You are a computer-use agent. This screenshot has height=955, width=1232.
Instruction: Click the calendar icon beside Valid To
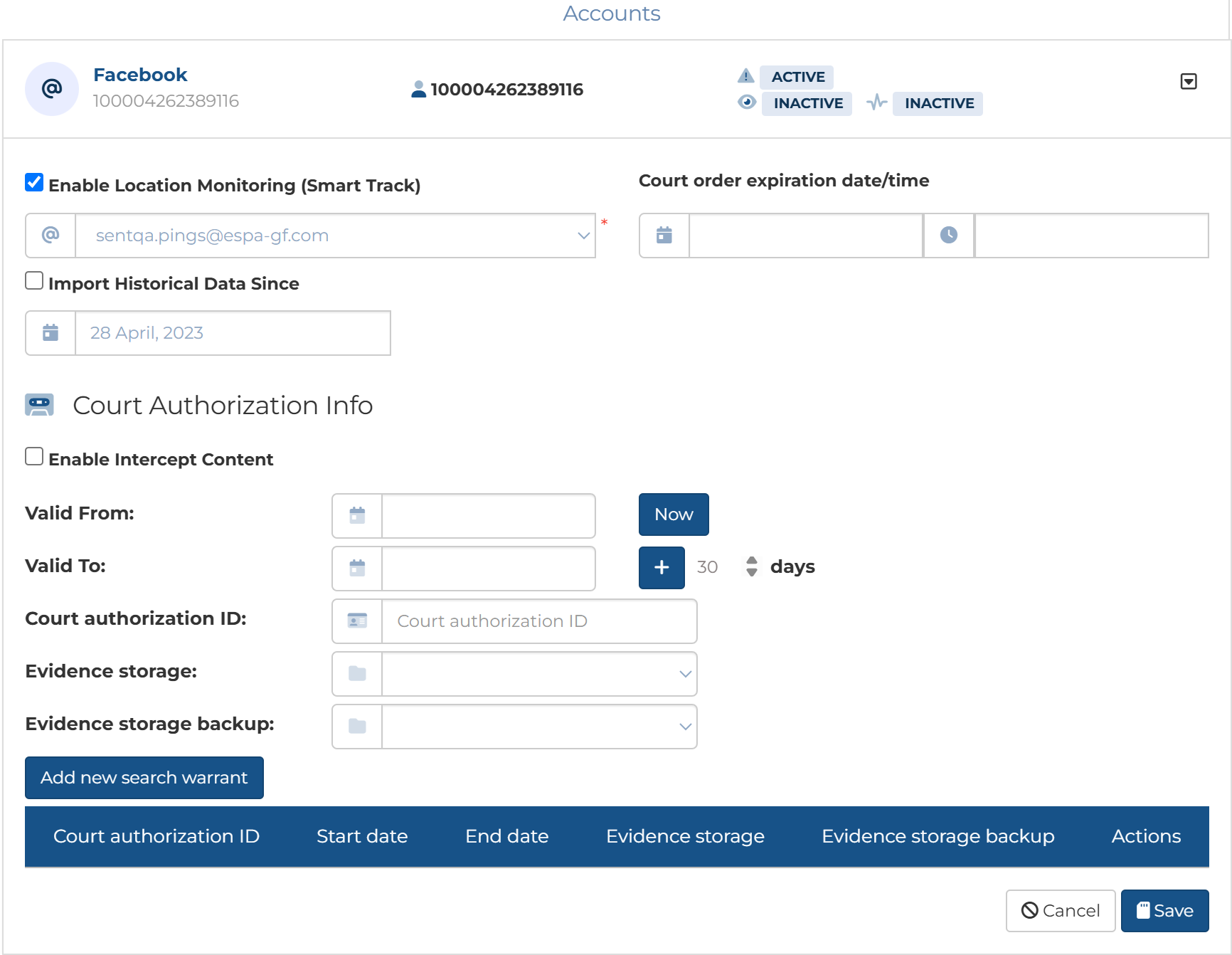tap(357, 569)
